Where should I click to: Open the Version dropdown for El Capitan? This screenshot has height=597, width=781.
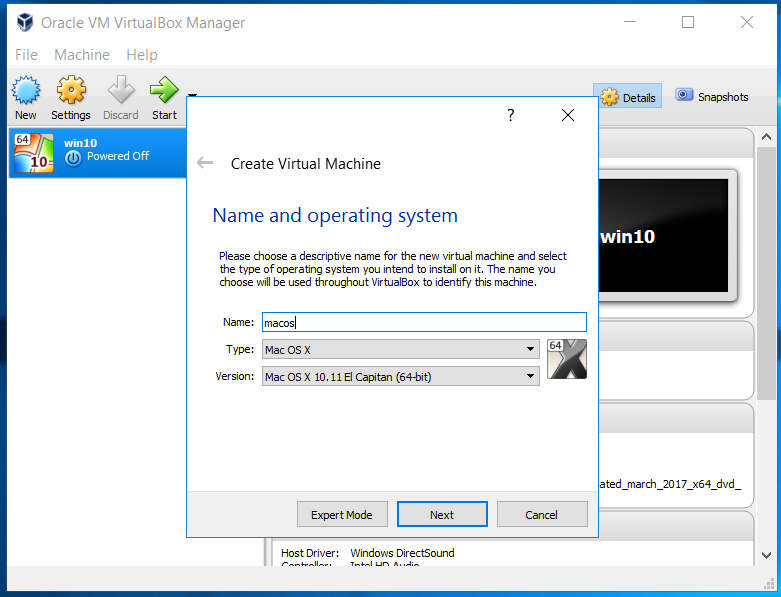401,376
